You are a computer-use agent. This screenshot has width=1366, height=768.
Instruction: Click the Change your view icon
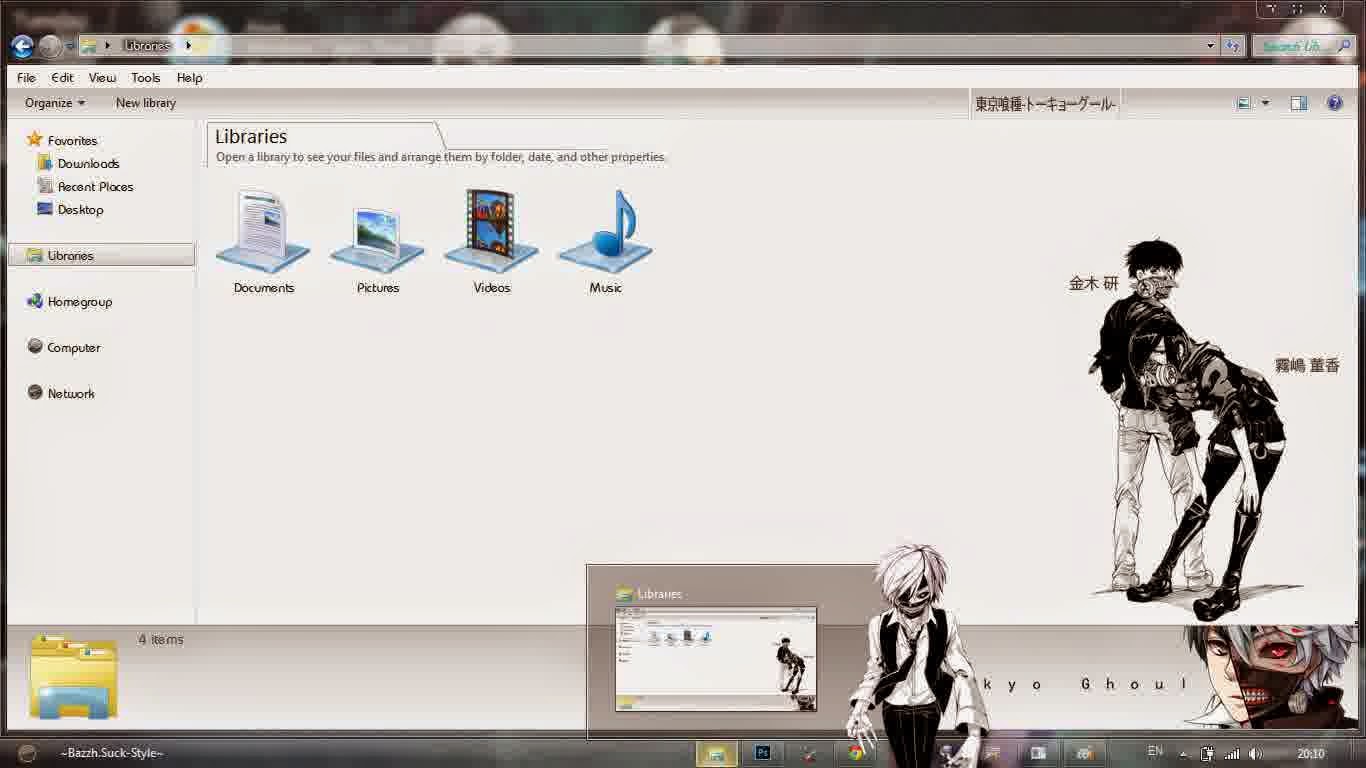coord(1244,103)
